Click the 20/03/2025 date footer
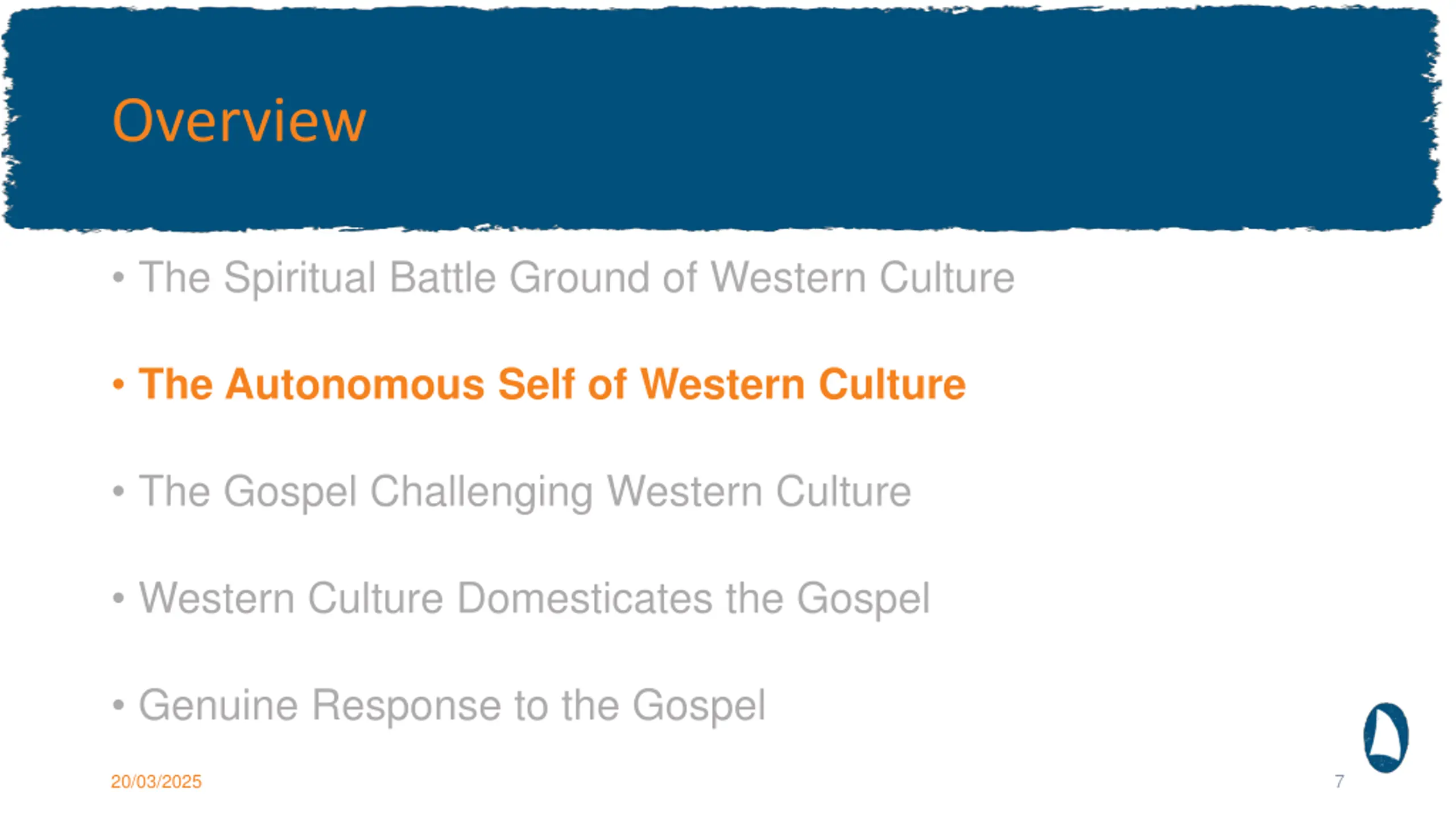Image resolution: width=1456 pixels, height=819 pixels. 156,782
